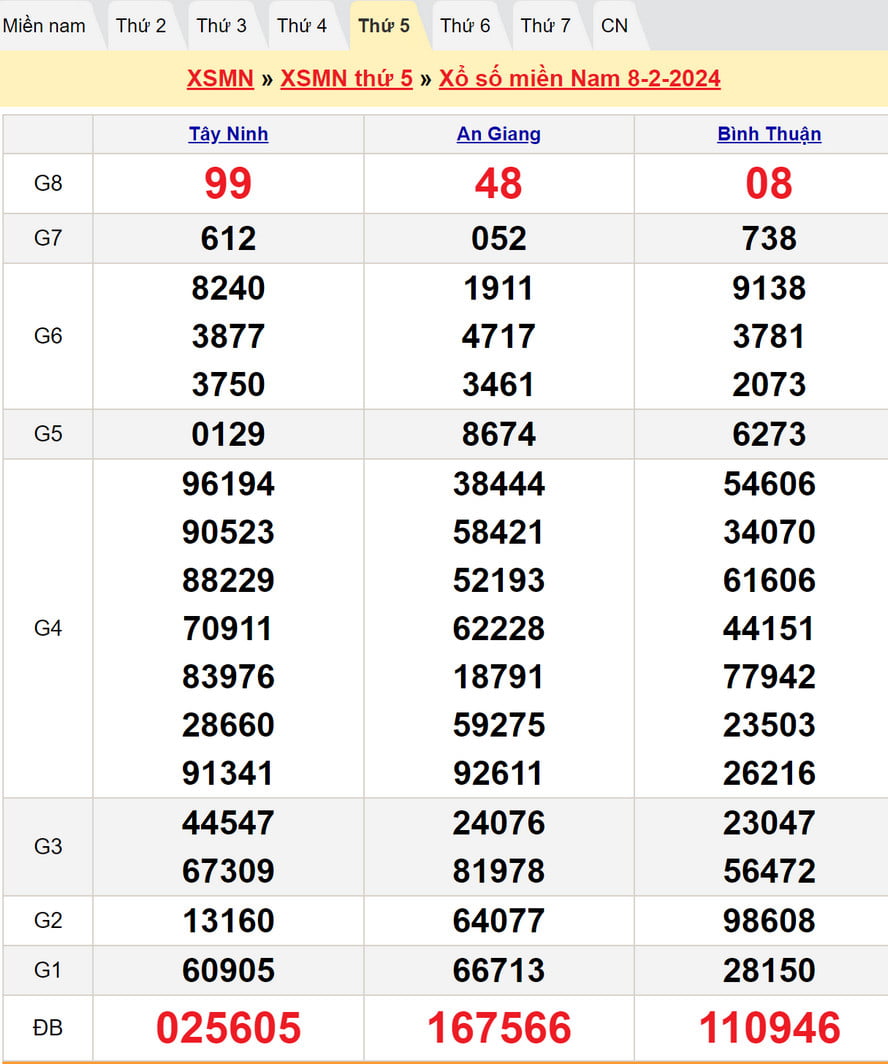Click An Giang special prize 167566
888x1064 pixels.
499,1028
